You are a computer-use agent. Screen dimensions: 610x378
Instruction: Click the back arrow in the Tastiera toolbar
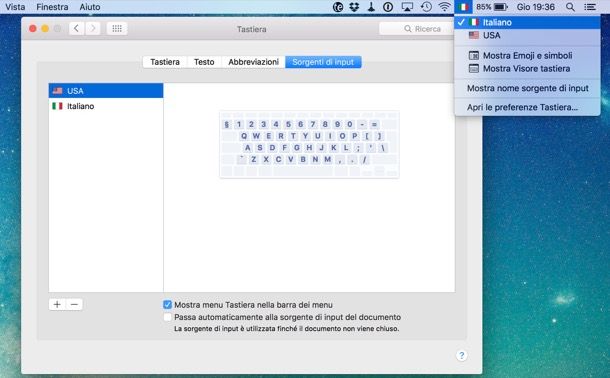click(77, 28)
